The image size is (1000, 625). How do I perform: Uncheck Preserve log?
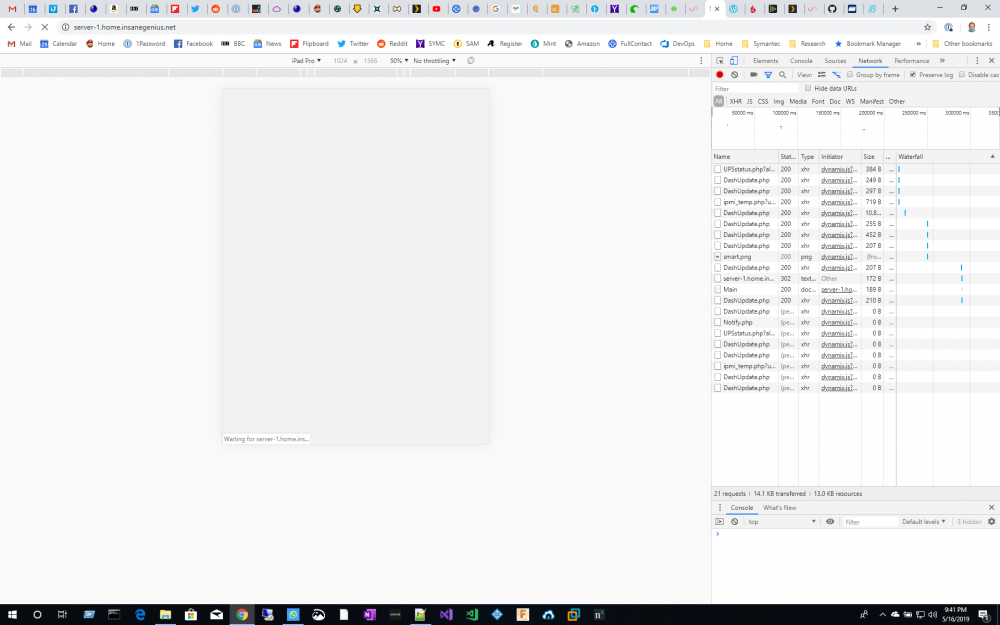(913, 75)
